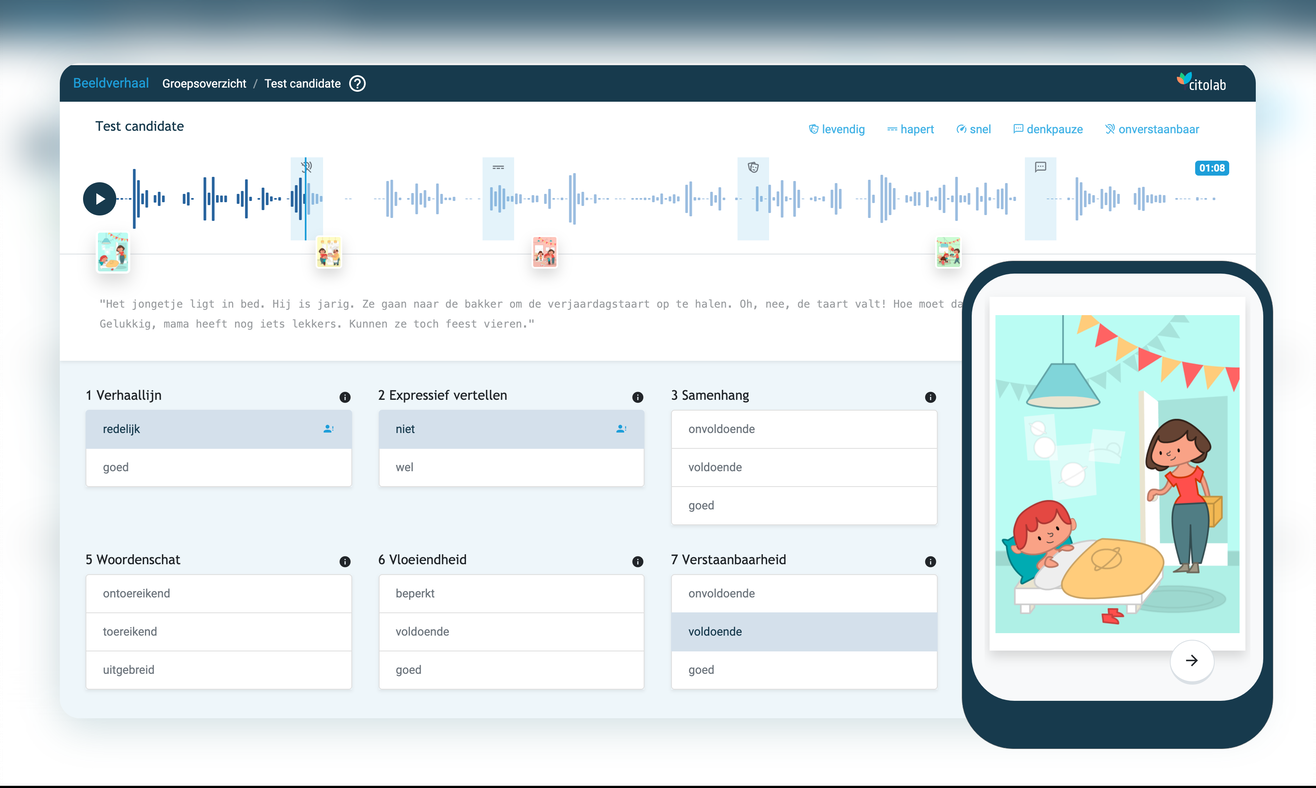Show info for Vloeiendheid criterion

pos(637,562)
